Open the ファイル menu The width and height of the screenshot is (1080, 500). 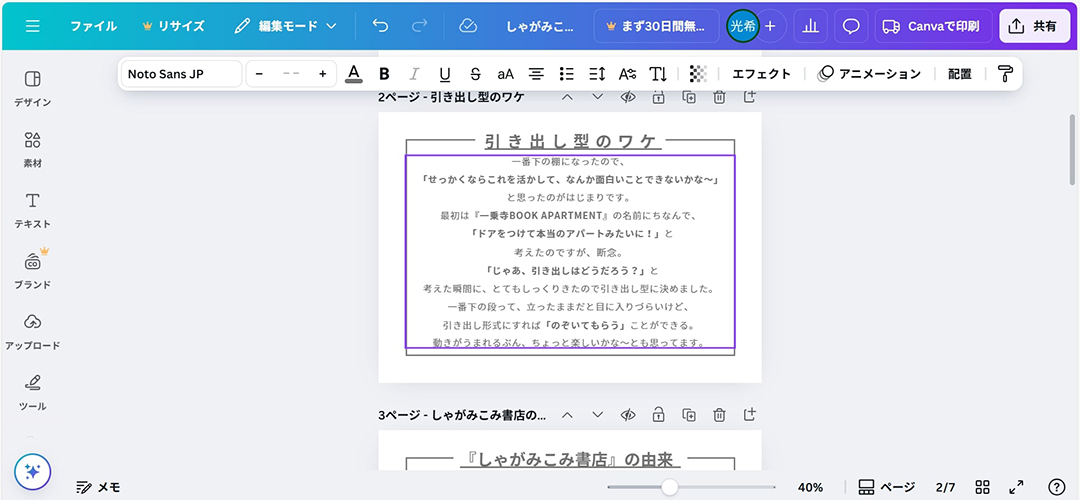click(x=93, y=26)
